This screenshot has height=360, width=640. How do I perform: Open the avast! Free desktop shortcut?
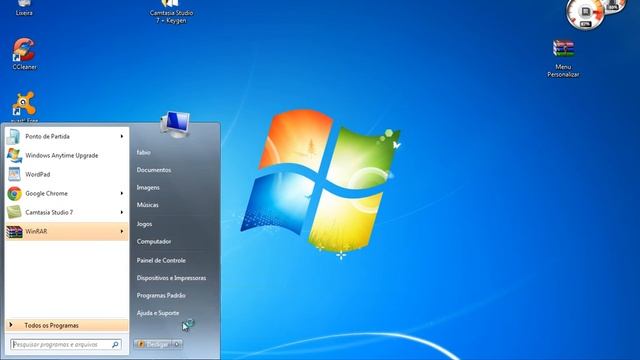[24, 106]
